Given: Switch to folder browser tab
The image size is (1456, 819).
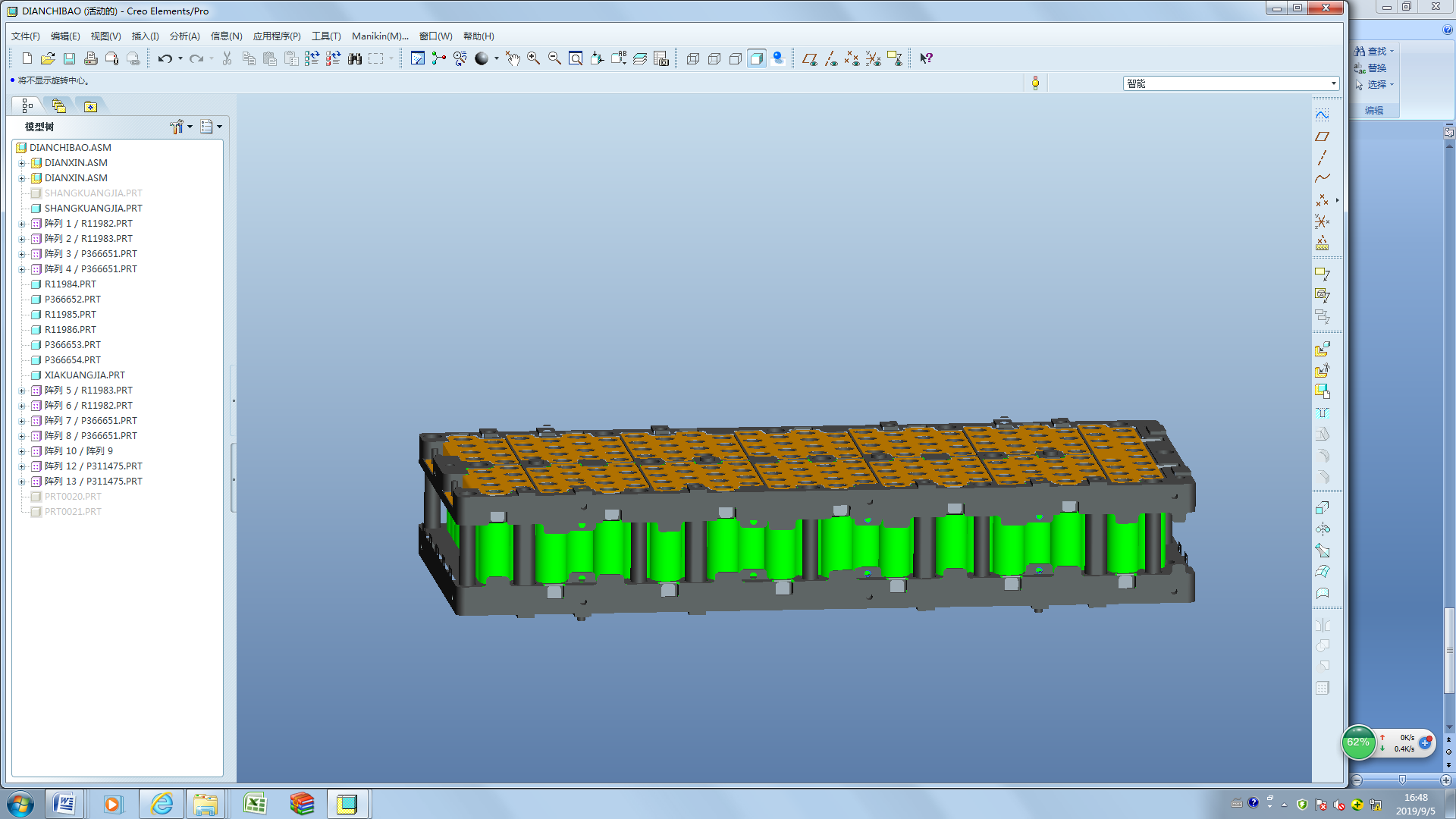Looking at the screenshot, I should [58, 105].
